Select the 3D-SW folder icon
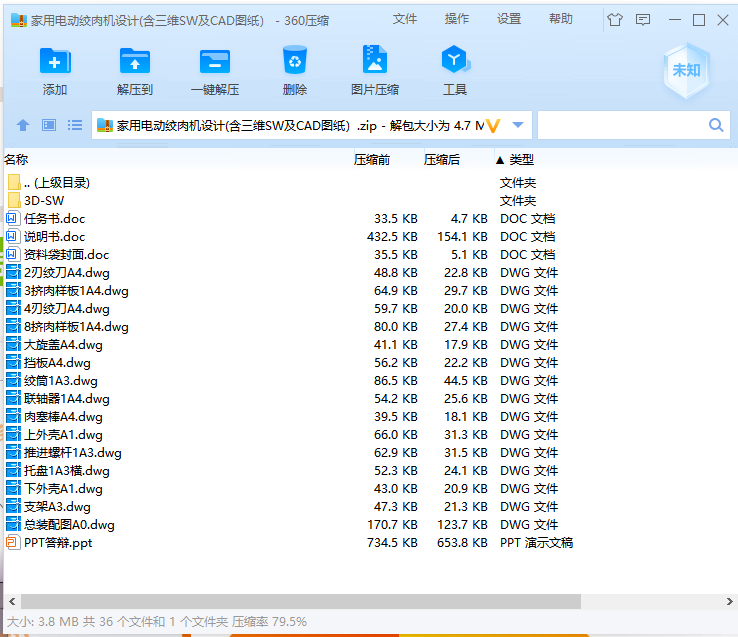The image size is (738, 637). 14,201
